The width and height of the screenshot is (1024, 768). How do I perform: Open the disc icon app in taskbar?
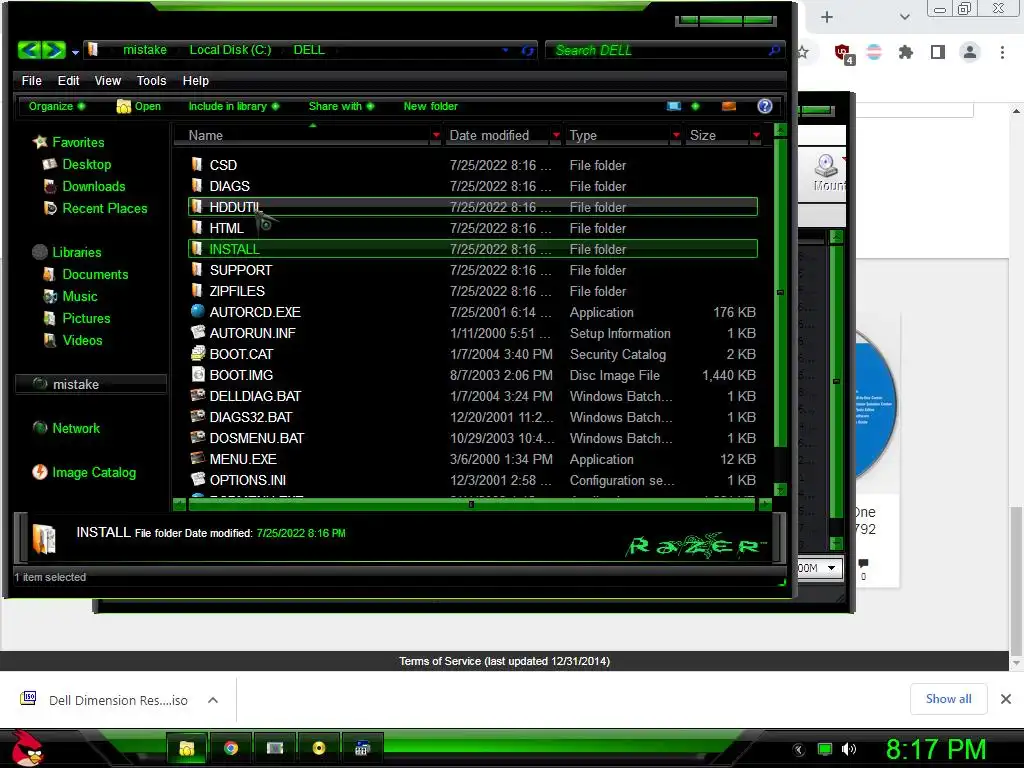319,748
